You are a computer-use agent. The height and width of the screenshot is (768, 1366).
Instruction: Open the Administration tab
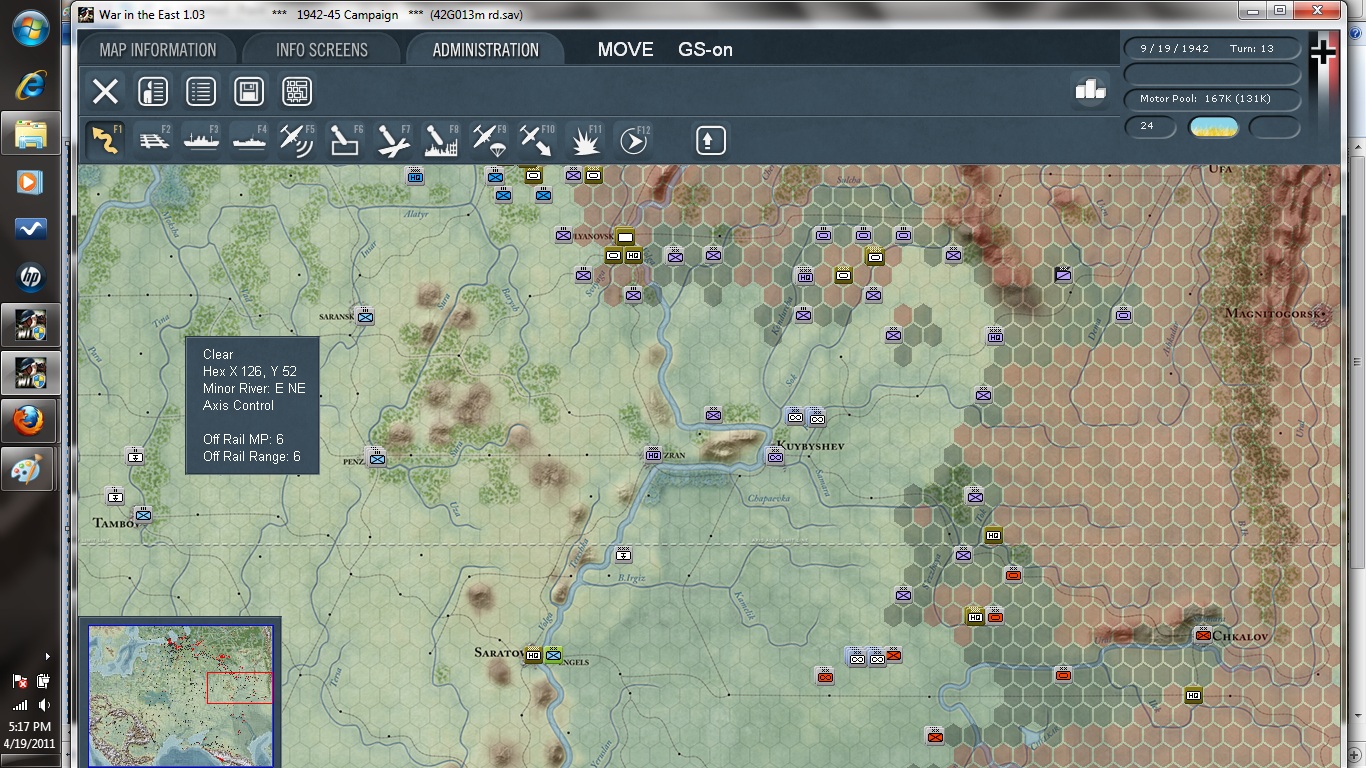(x=486, y=50)
